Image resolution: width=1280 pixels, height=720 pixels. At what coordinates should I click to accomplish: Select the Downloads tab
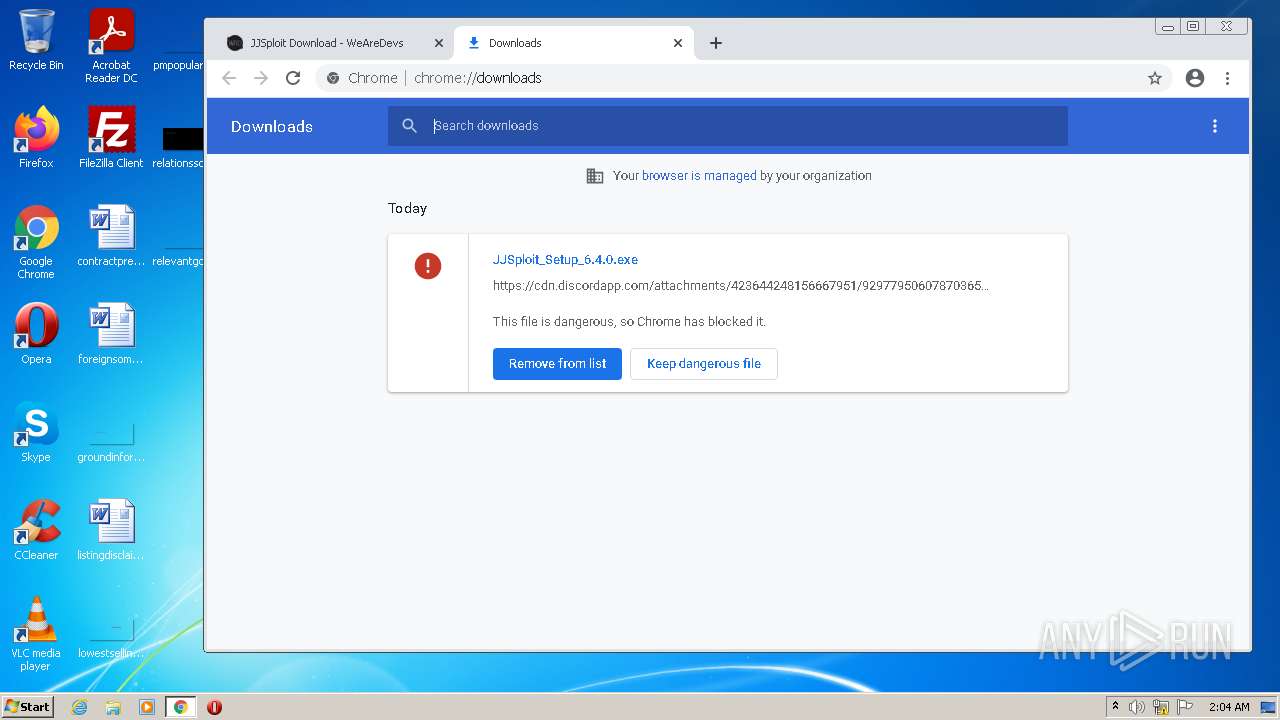click(x=574, y=43)
